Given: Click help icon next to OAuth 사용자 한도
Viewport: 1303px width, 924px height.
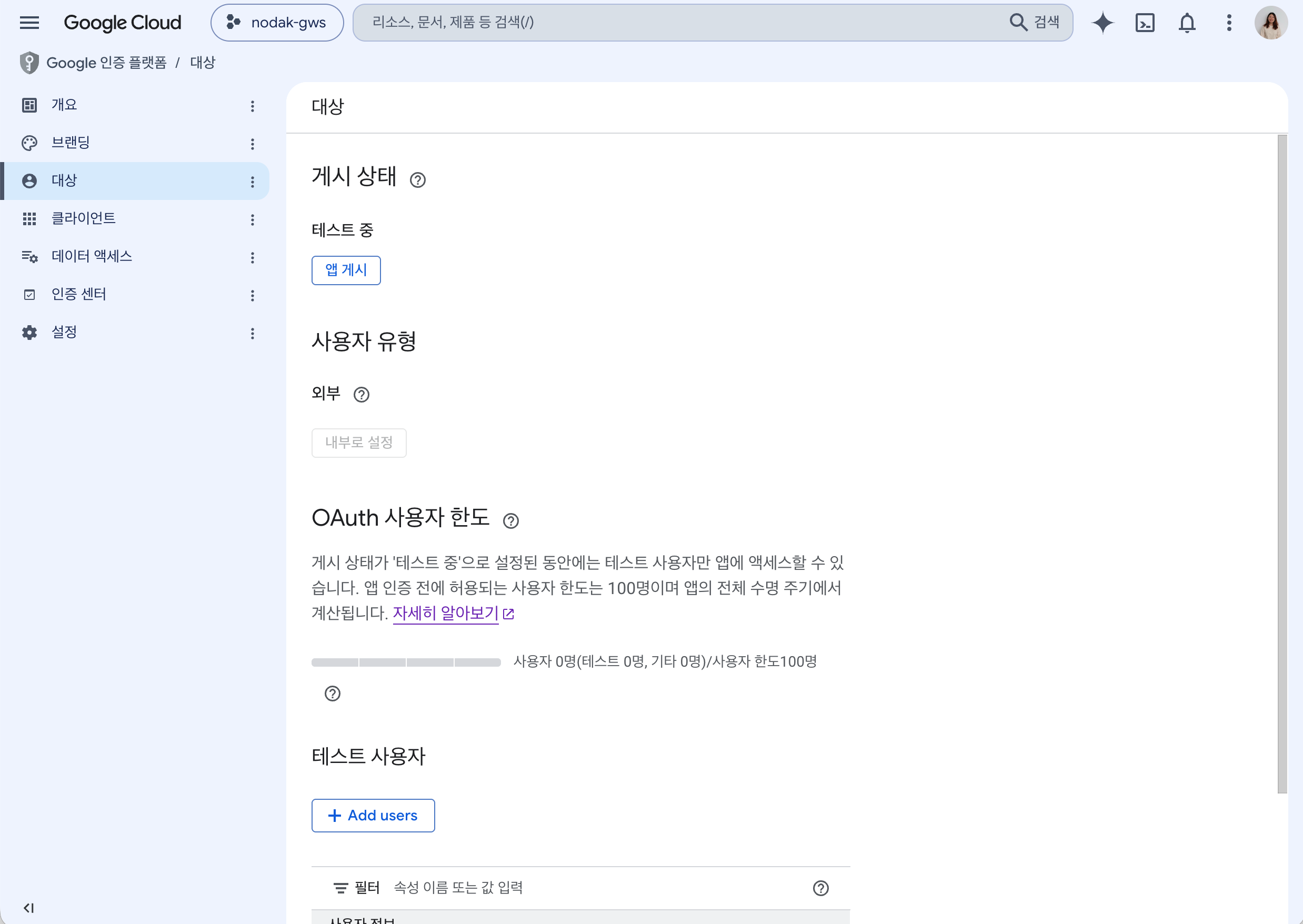Looking at the screenshot, I should 511,520.
